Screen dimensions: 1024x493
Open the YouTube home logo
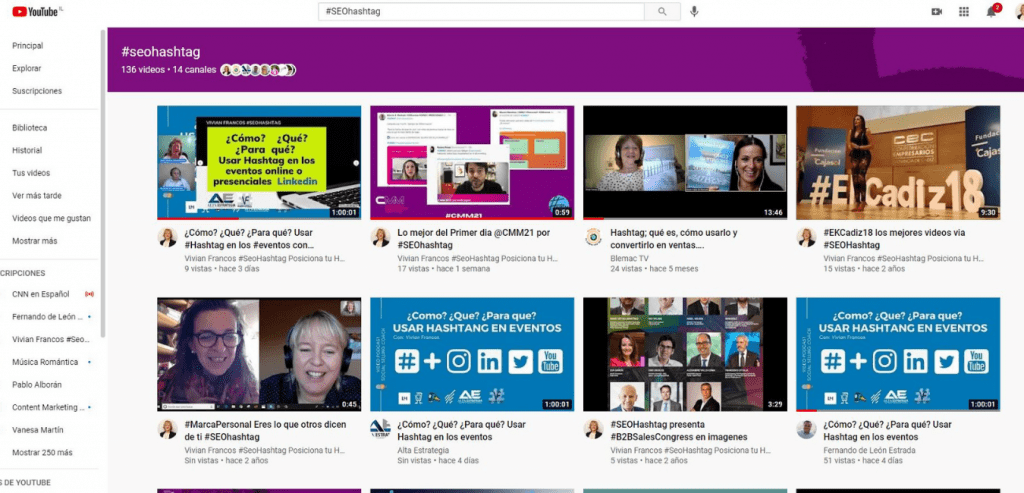(37, 11)
